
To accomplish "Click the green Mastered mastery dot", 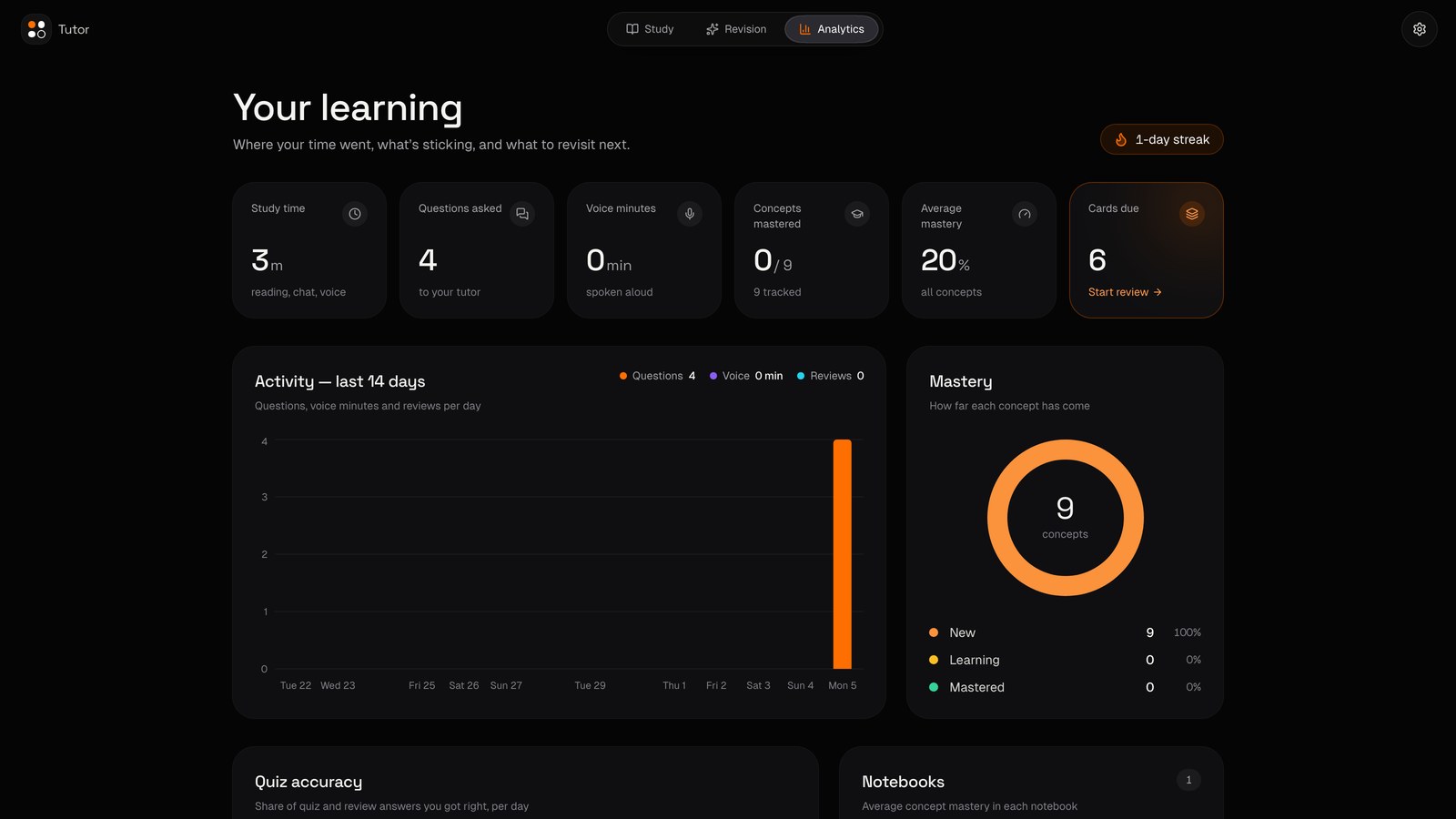I will (934, 687).
